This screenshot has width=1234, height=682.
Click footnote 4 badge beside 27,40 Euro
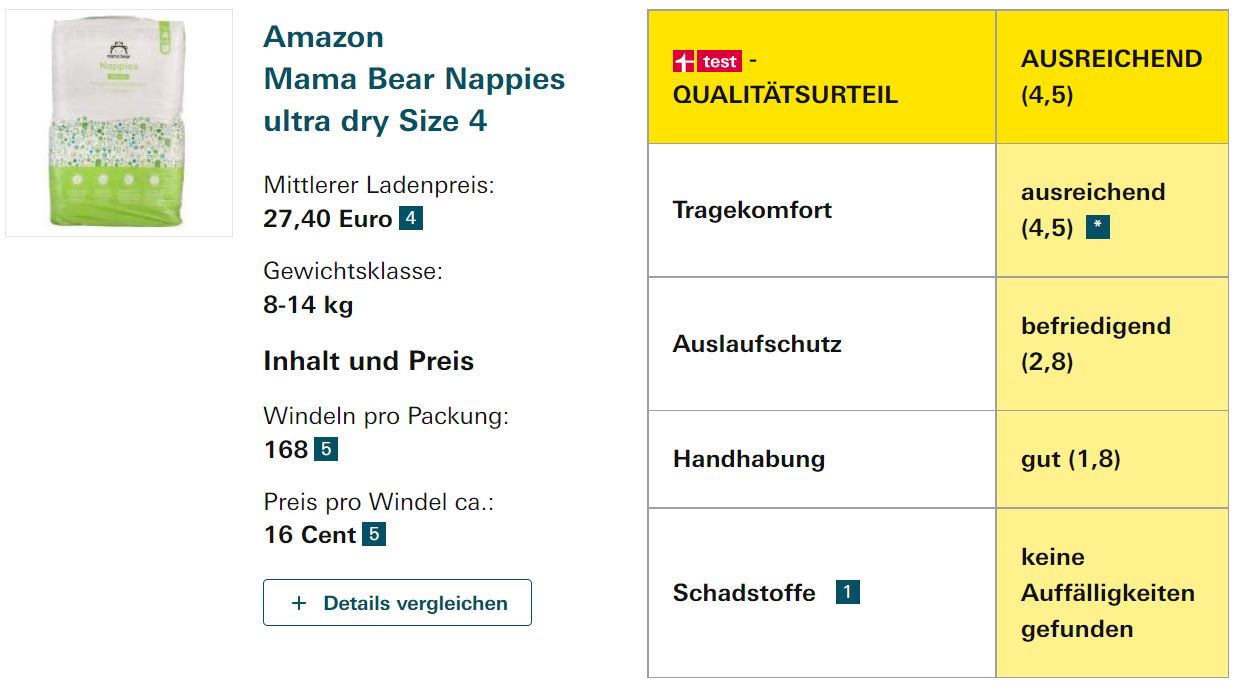coord(411,218)
